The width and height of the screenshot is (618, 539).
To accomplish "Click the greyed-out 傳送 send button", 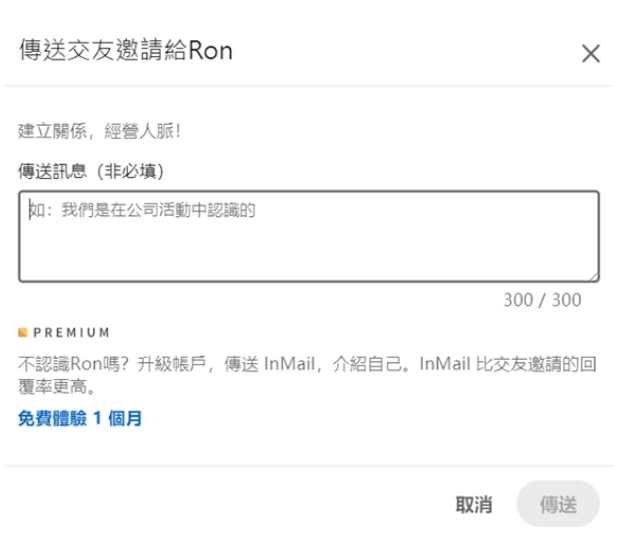I will tap(558, 504).
